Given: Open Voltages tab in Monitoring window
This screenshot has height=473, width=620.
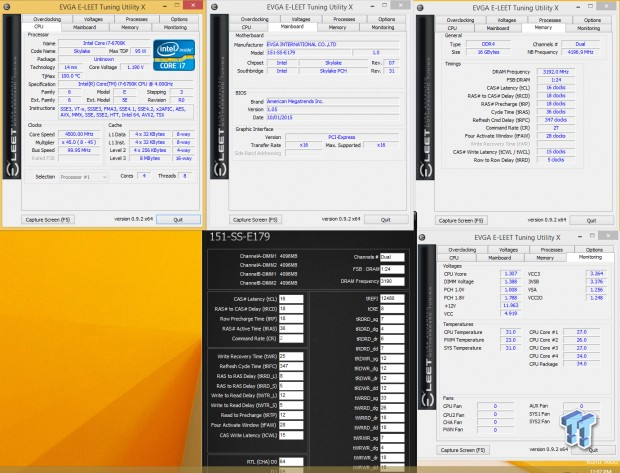Looking at the screenshot, I should (x=508, y=250).
